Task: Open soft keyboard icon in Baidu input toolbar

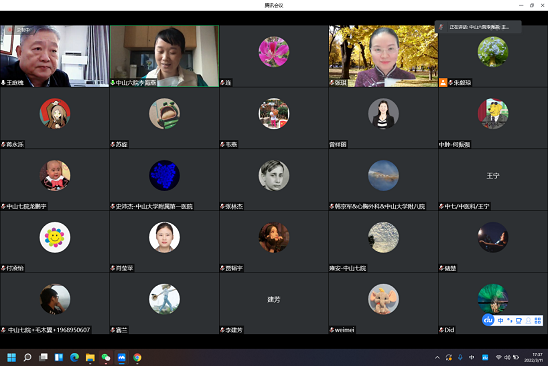Action: [x=519, y=320]
